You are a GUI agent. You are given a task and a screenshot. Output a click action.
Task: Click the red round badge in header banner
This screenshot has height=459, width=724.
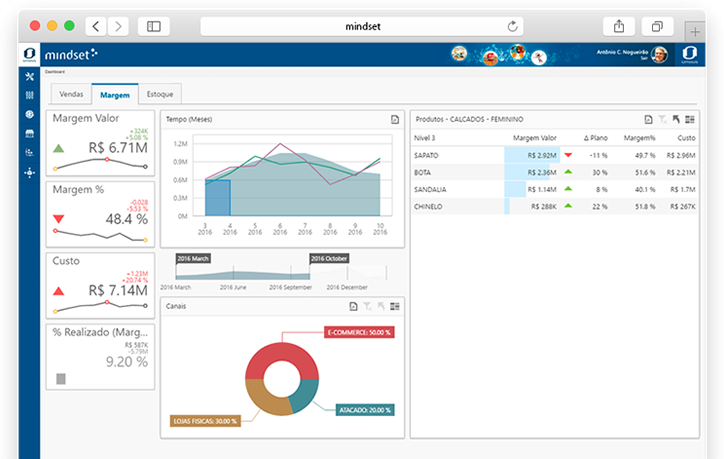pyautogui.click(x=490, y=58)
